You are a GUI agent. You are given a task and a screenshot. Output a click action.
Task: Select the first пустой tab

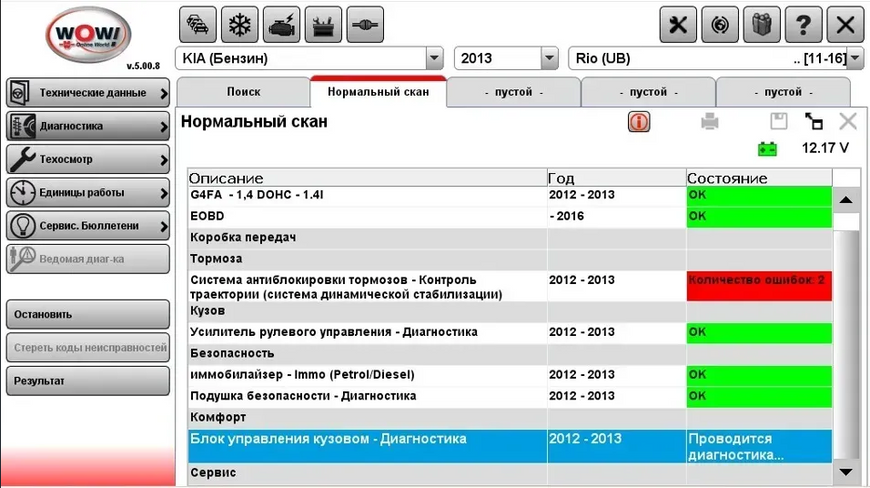point(513,92)
